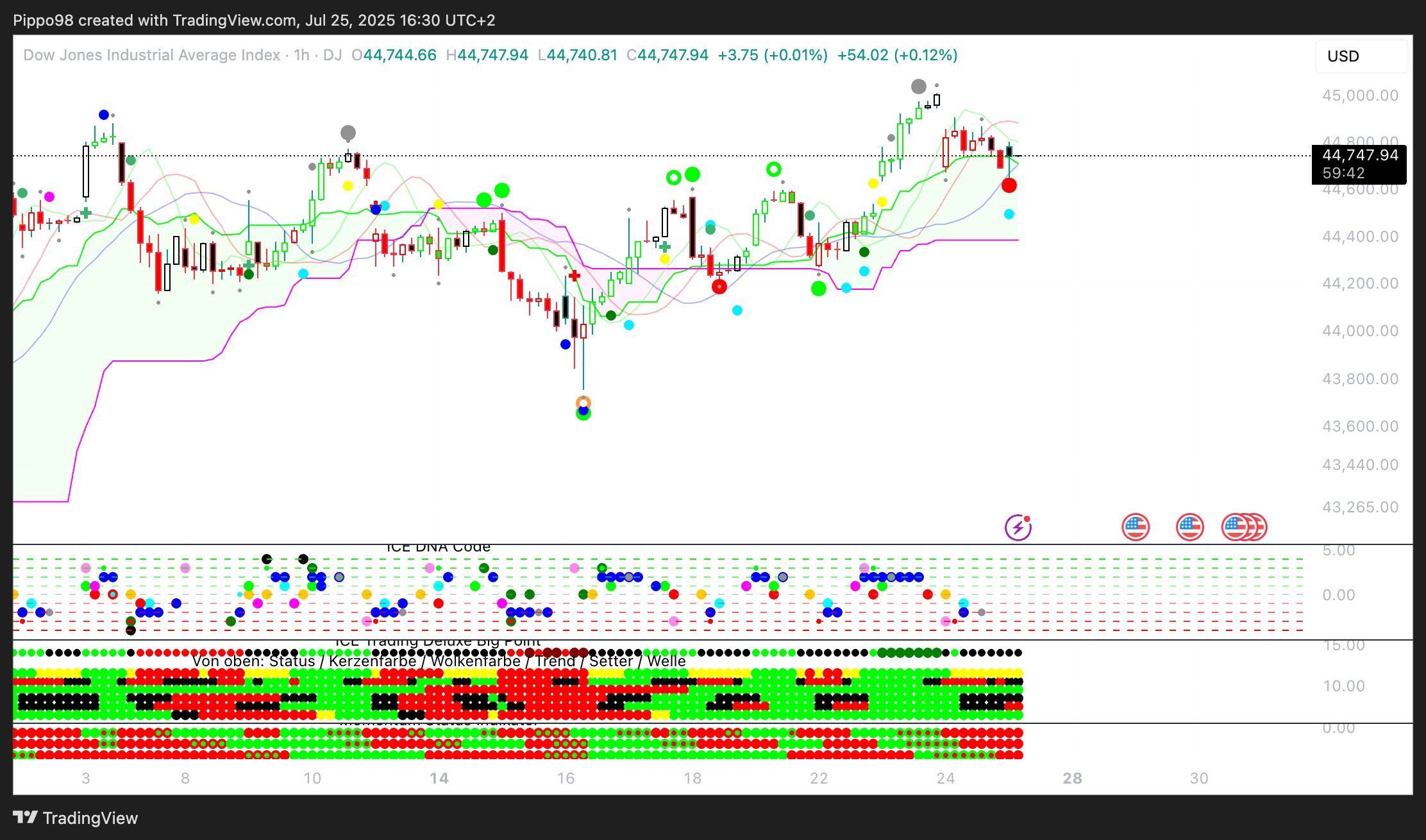Click the TradingView logo in the footer
This screenshot has height=840, width=1426.
tap(76, 818)
